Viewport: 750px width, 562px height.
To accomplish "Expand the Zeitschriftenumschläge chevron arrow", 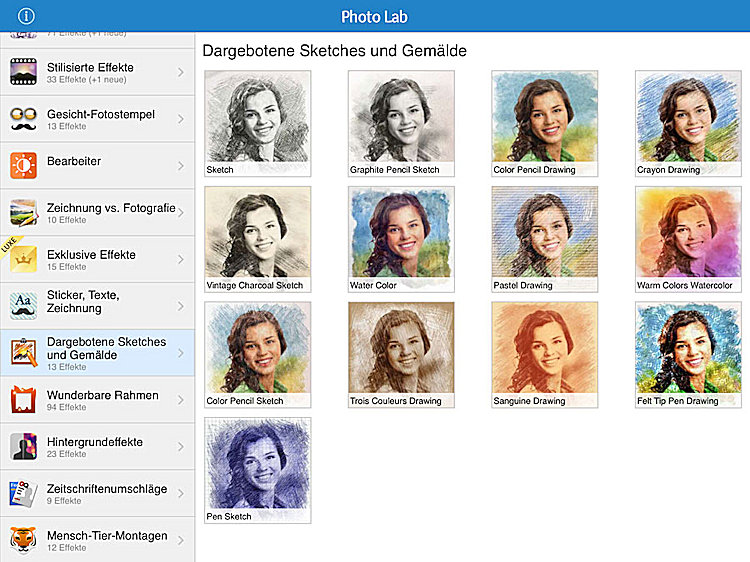I will tap(181, 494).
